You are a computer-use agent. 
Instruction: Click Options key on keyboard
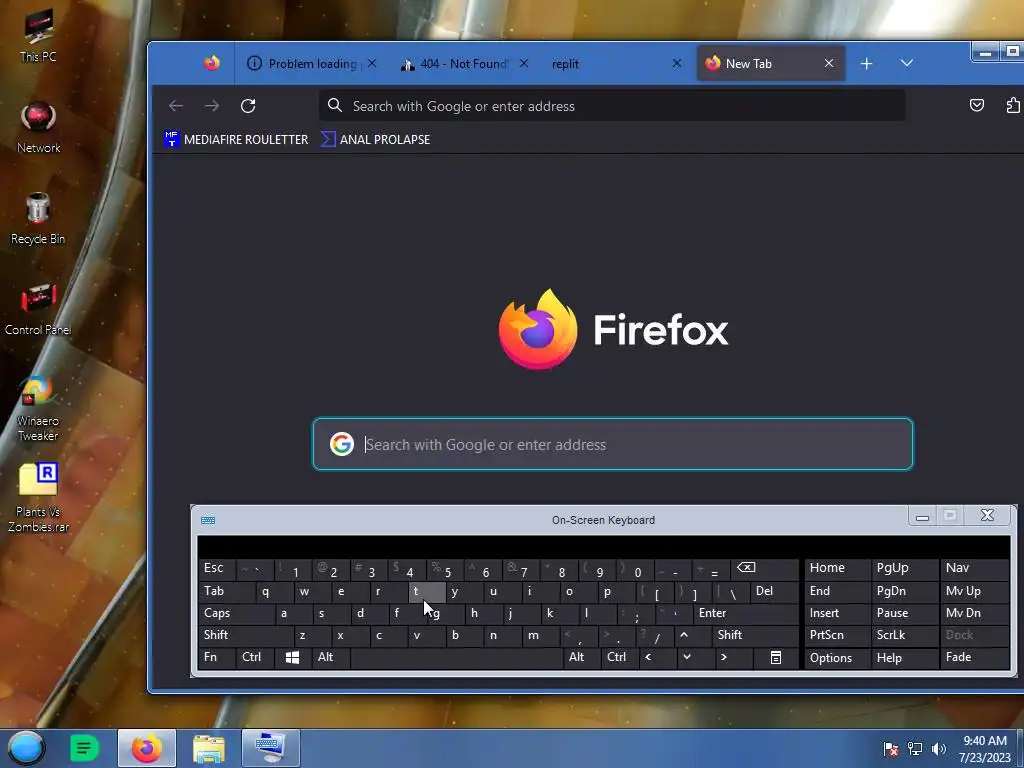[x=837, y=658]
